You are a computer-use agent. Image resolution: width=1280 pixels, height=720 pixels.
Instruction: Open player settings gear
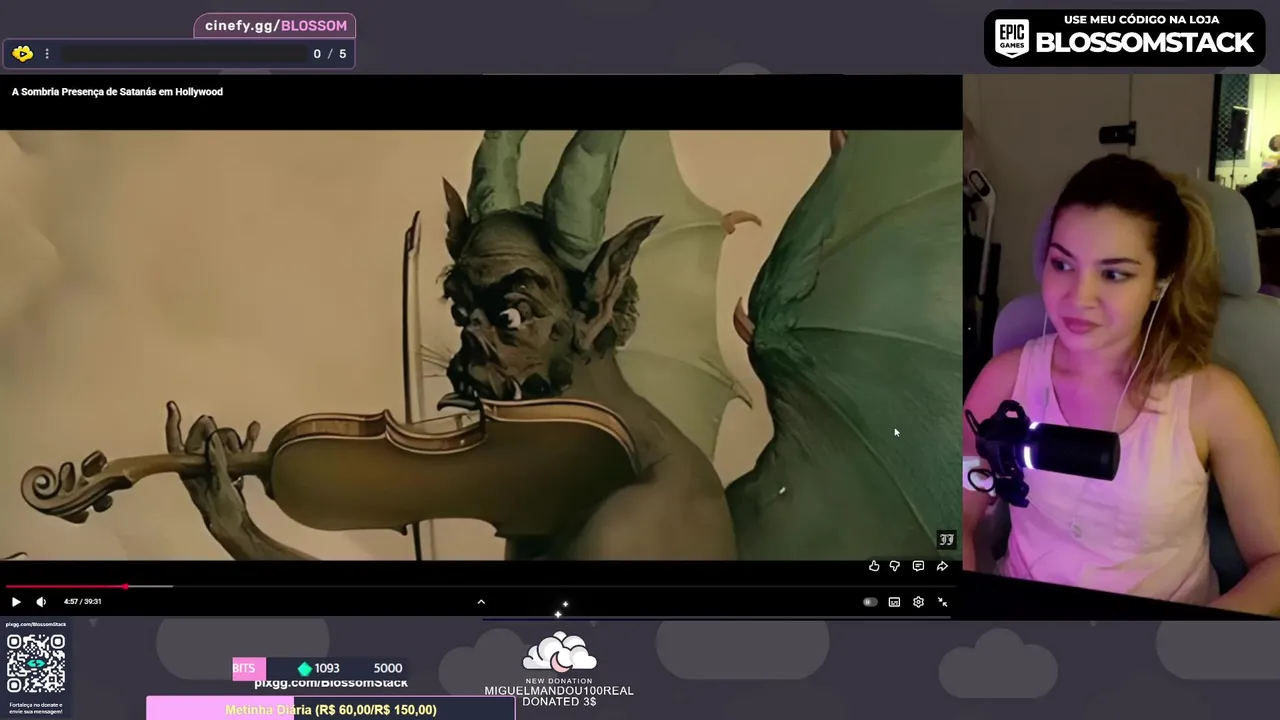point(918,602)
